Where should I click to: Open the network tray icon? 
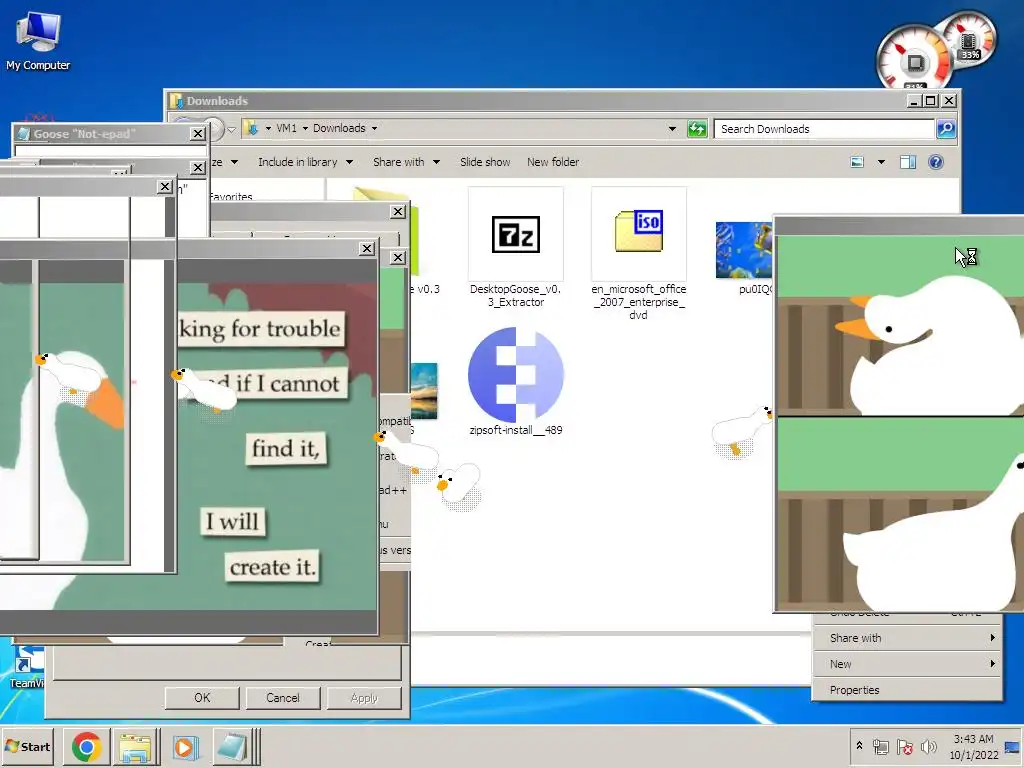click(881, 746)
